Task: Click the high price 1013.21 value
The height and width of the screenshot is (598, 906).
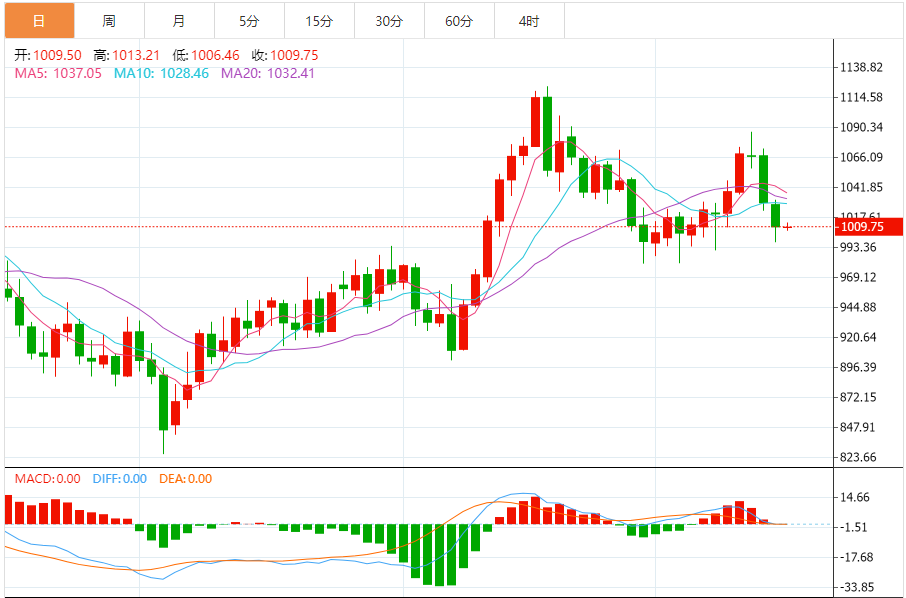Action: pos(136,55)
